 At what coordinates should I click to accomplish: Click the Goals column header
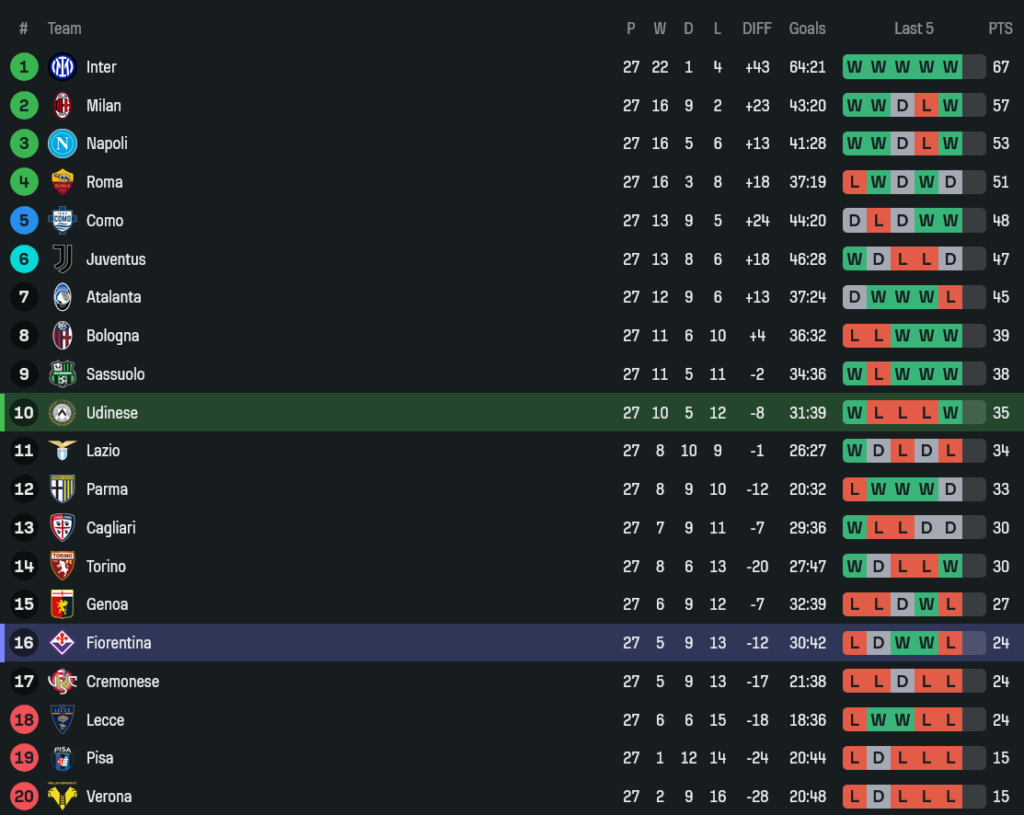(807, 28)
